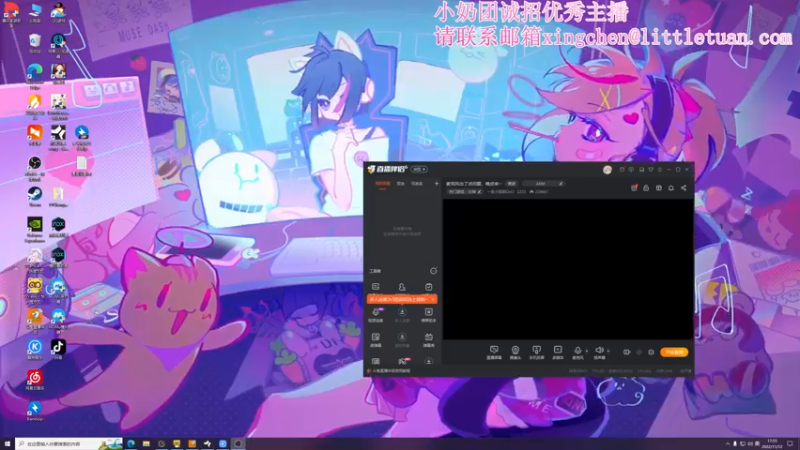Edit the stream title with pencil icon
Image resolution: width=800 pixels, height=450 pixels.
(x=561, y=184)
